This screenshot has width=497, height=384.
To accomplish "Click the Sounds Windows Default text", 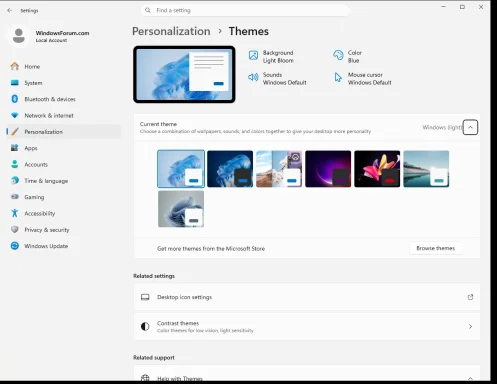I will (x=284, y=82).
